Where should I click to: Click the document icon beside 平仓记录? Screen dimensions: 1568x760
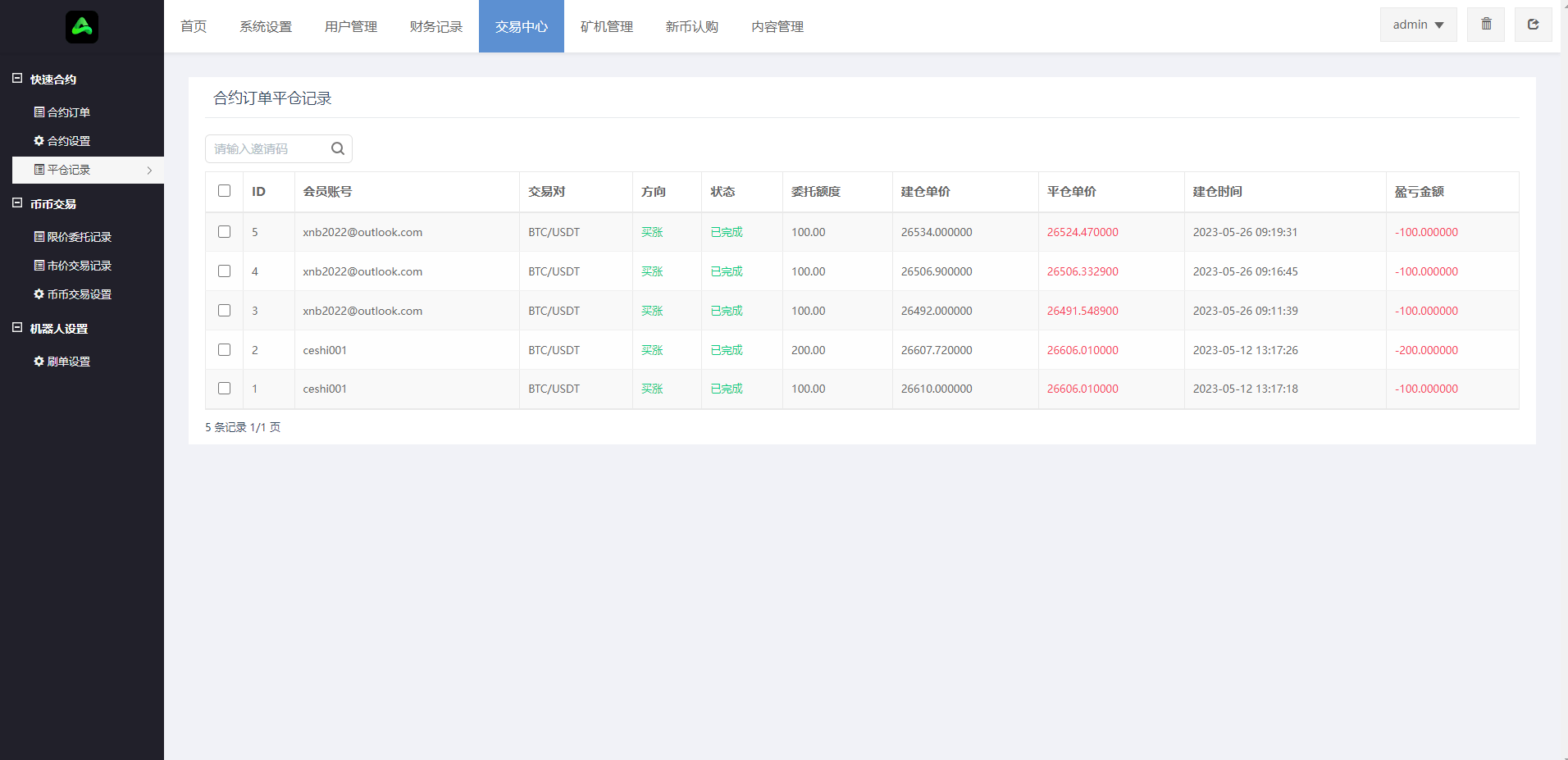click(38, 170)
